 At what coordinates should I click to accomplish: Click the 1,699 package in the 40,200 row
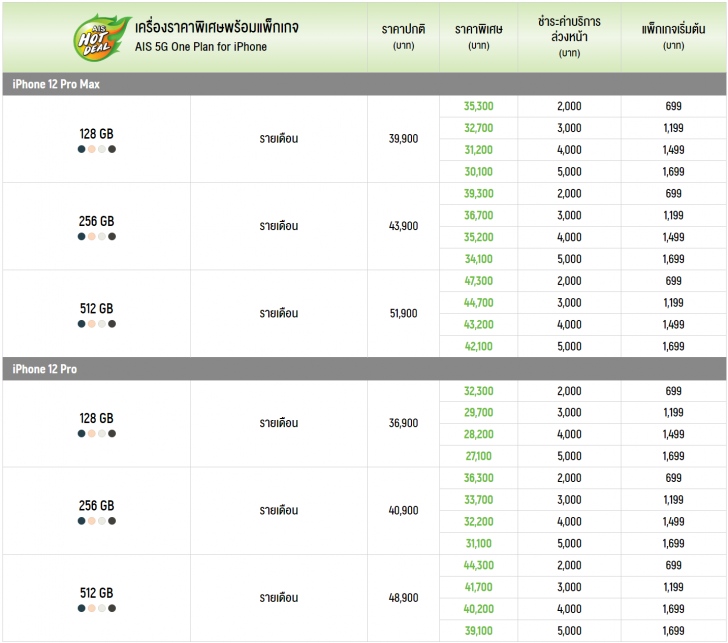(x=674, y=609)
